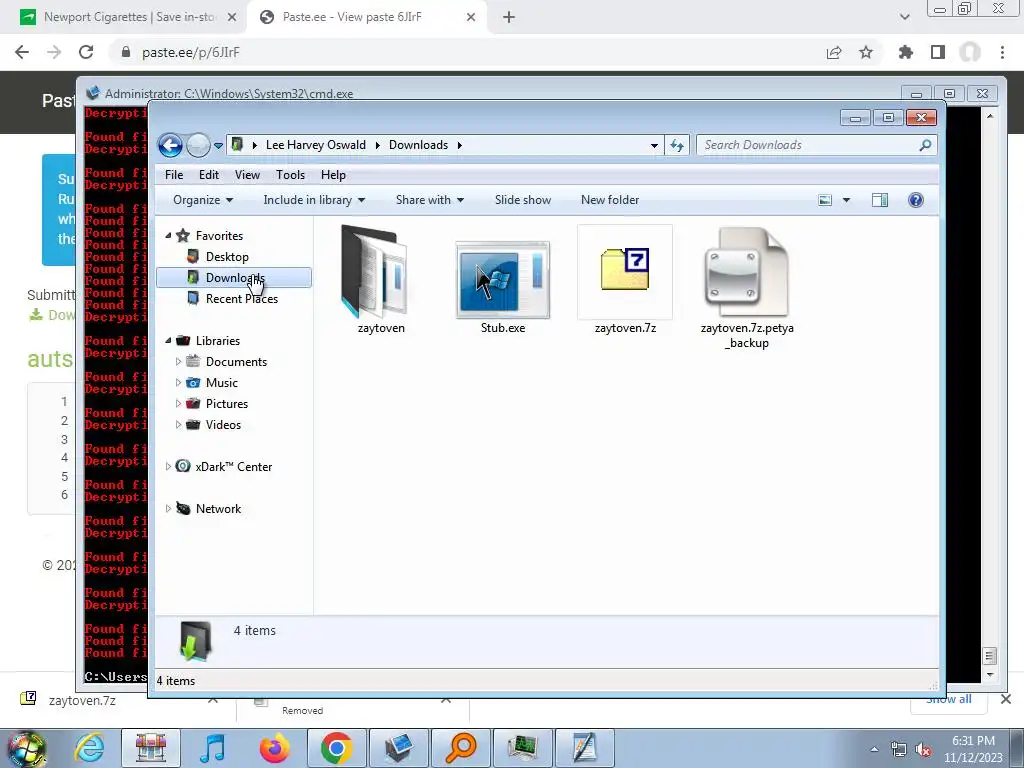Click the Explorer forward arrow button
Viewport: 1024px width, 768px height.
coord(198,145)
